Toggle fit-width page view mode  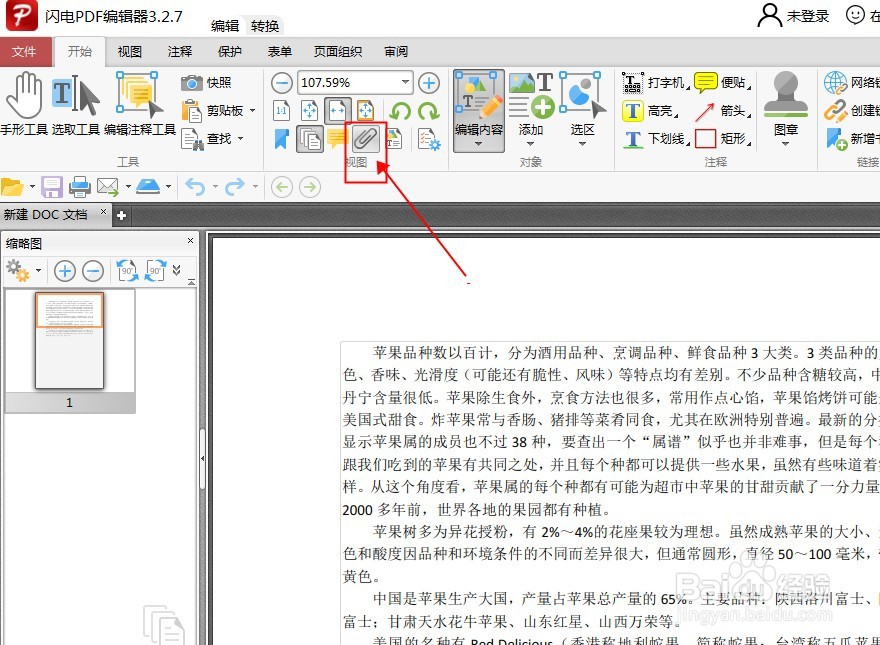(x=337, y=109)
